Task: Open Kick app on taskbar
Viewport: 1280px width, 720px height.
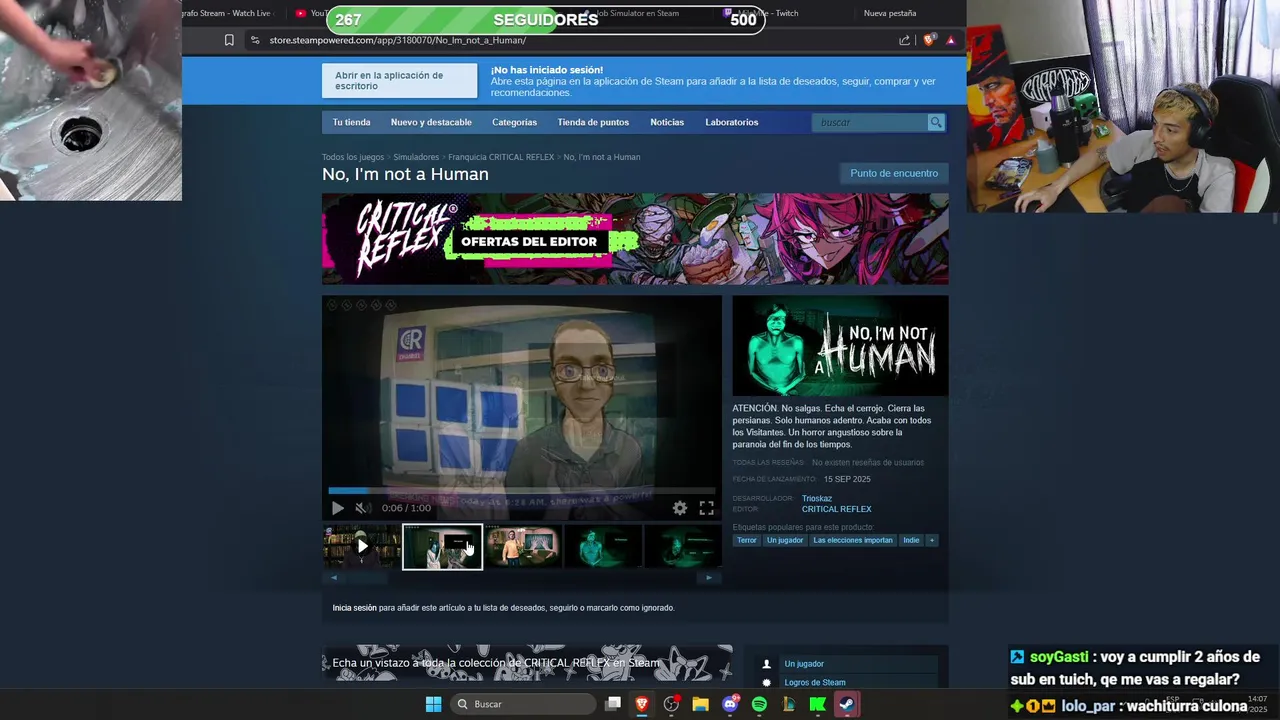Action: (817, 704)
